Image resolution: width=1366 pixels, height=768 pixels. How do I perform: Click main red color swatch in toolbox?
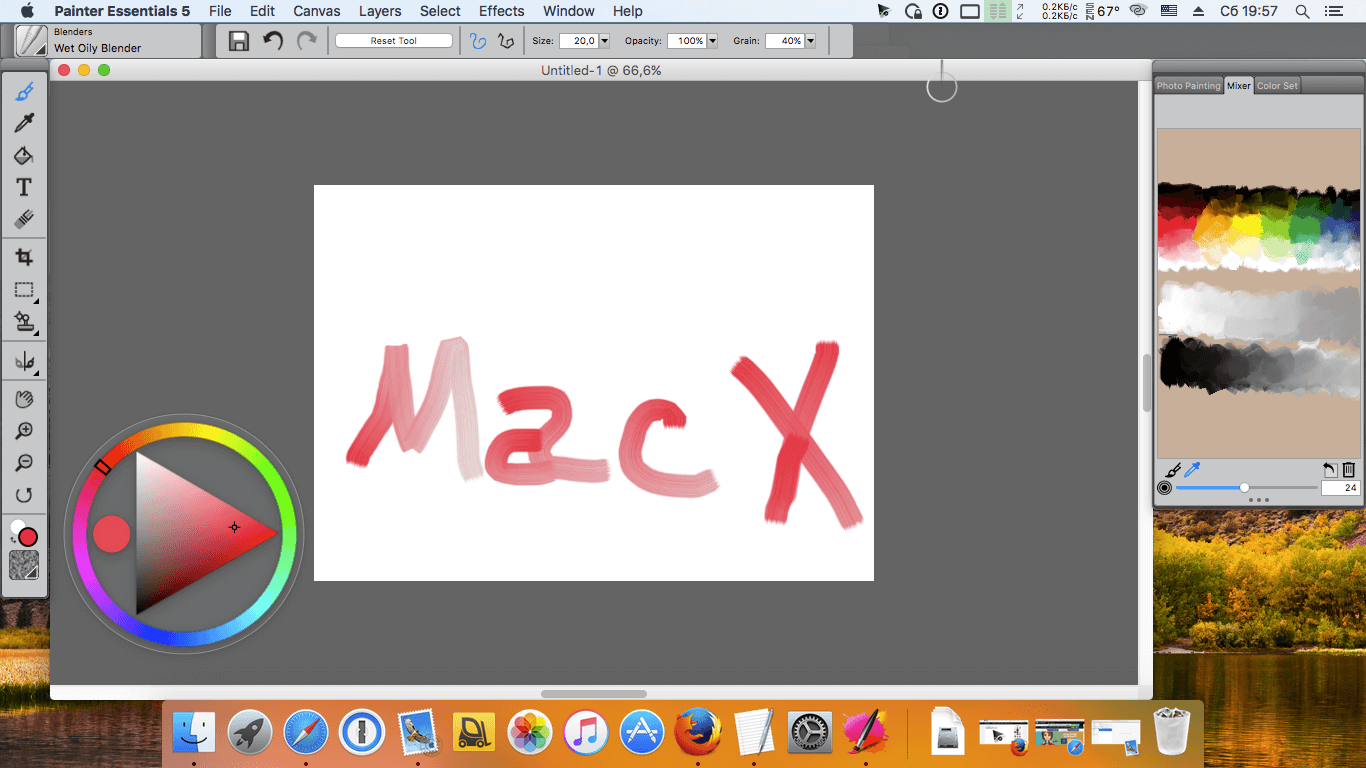(x=28, y=537)
